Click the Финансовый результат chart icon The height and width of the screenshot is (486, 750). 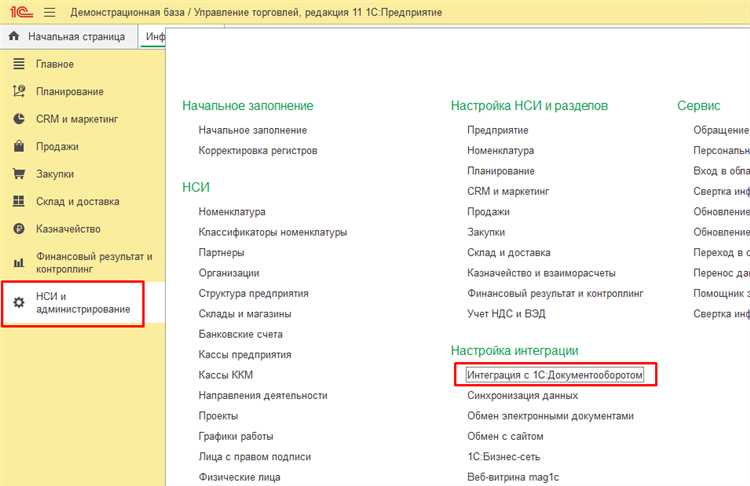[x=19, y=263]
